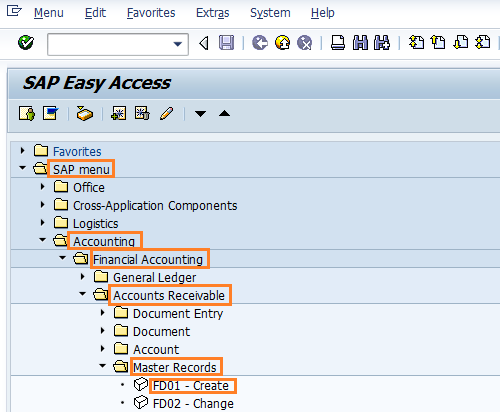The height and width of the screenshot is (412, 500).
Task: Open the command field dropdown arrow
Action: (x=178, y=44)
